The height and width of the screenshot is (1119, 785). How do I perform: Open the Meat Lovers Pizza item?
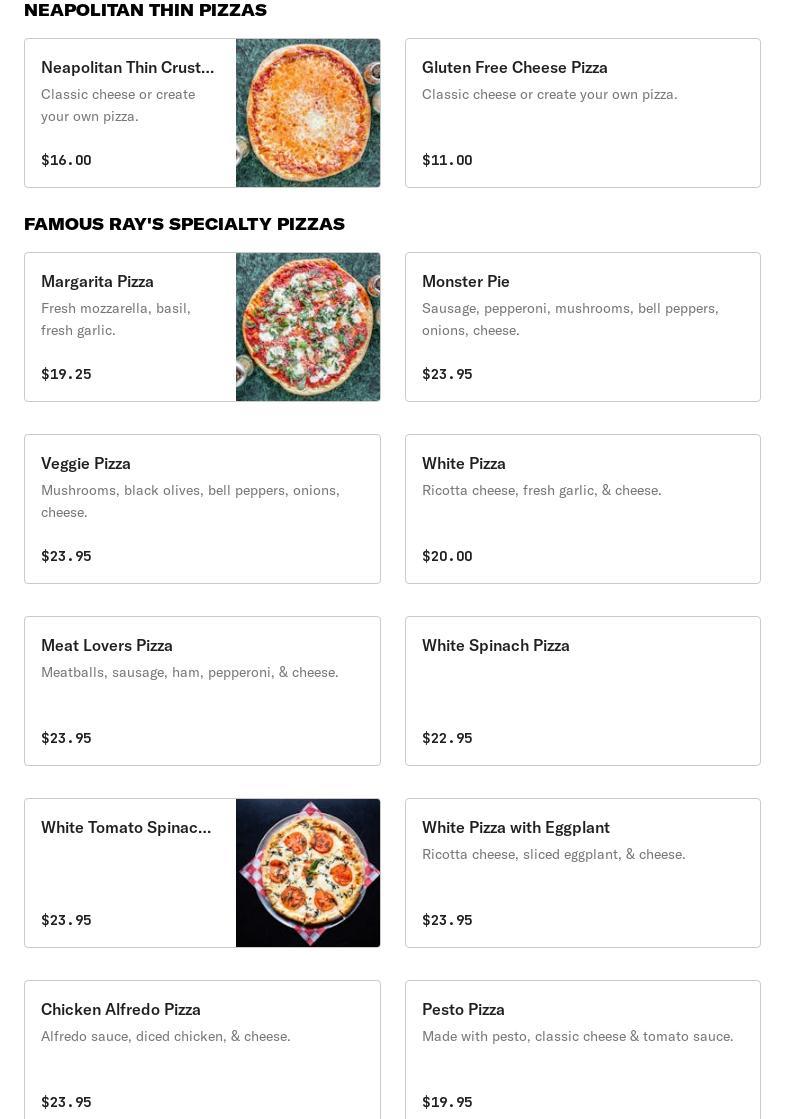coord(202,691)
